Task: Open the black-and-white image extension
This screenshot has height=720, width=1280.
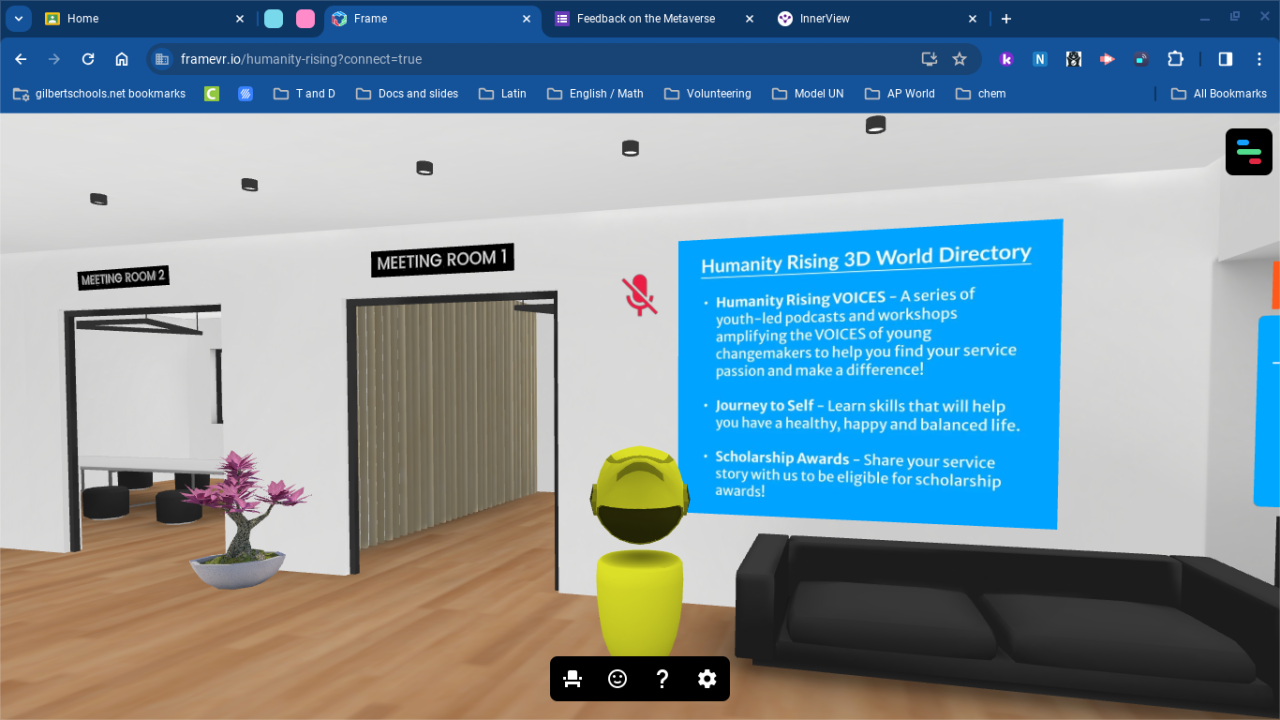Action: (1073, 59)
